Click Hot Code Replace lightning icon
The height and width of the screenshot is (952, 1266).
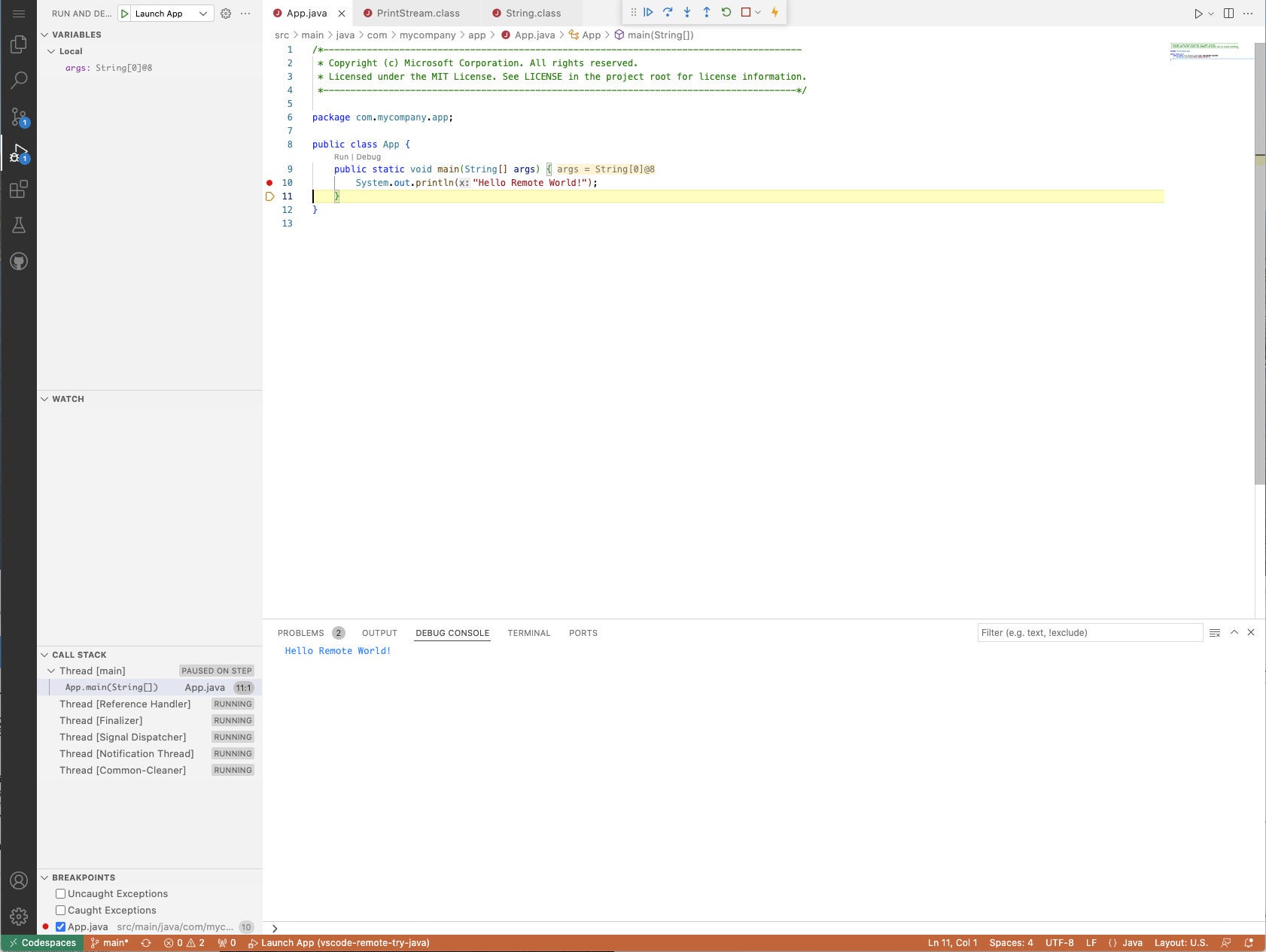click(775, 12)
